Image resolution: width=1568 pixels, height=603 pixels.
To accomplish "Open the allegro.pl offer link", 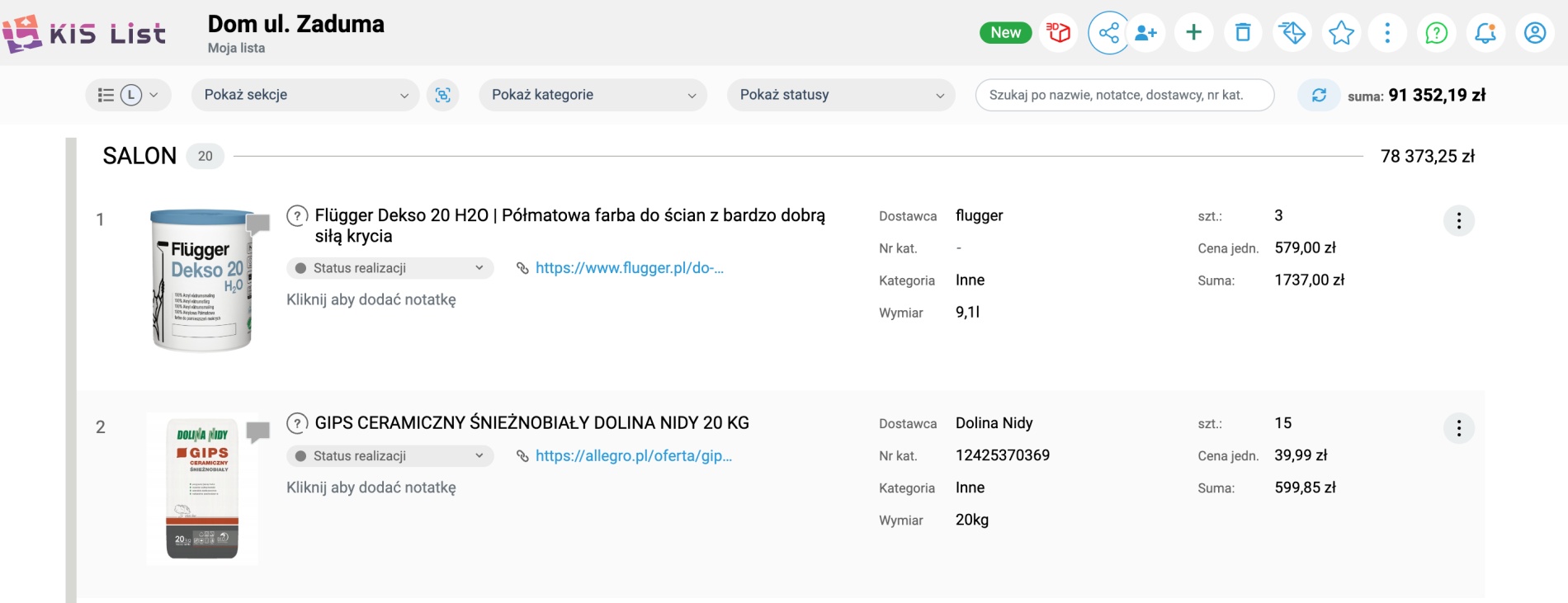I will click(x=633, y=456).
